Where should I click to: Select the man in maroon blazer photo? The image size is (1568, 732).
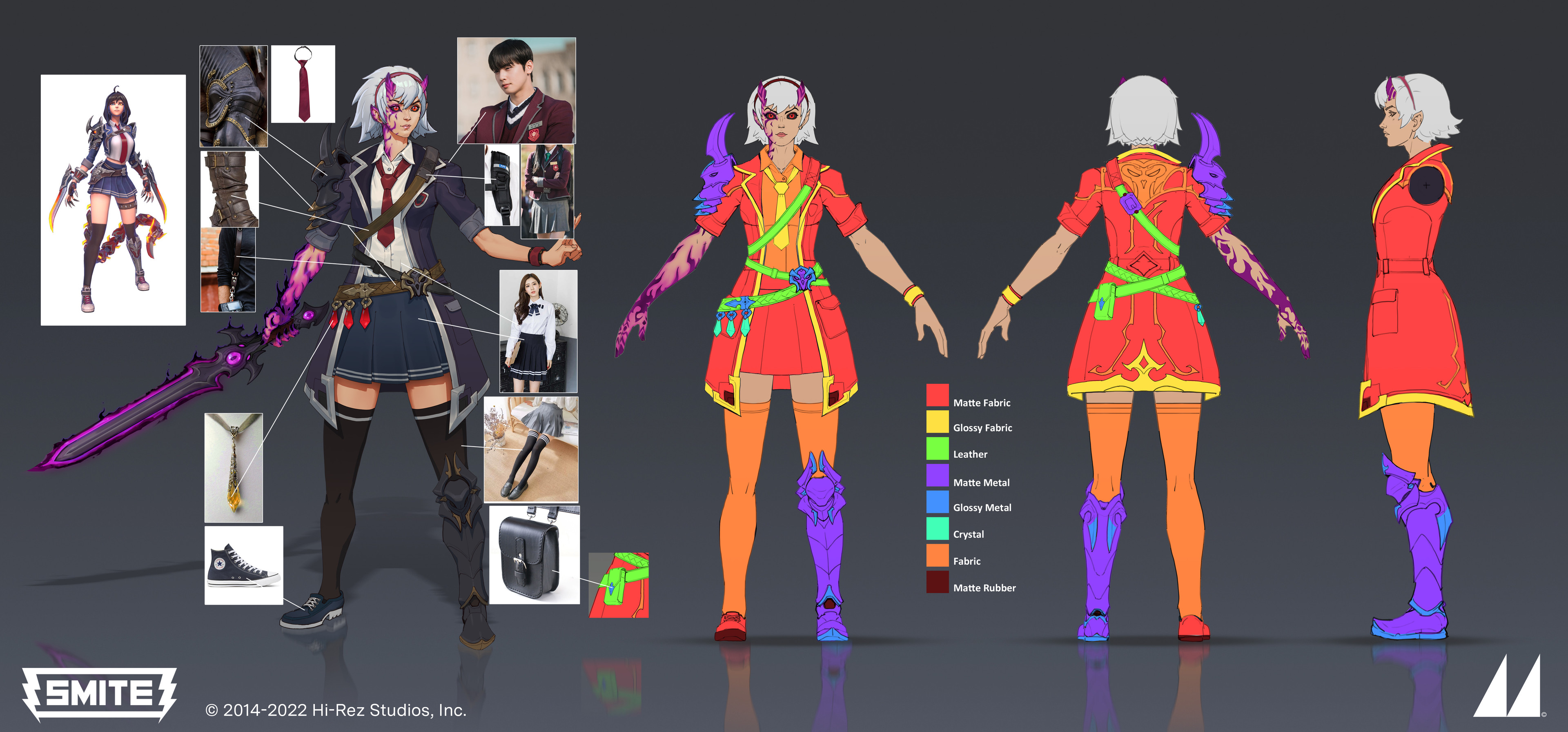(516, 91)
